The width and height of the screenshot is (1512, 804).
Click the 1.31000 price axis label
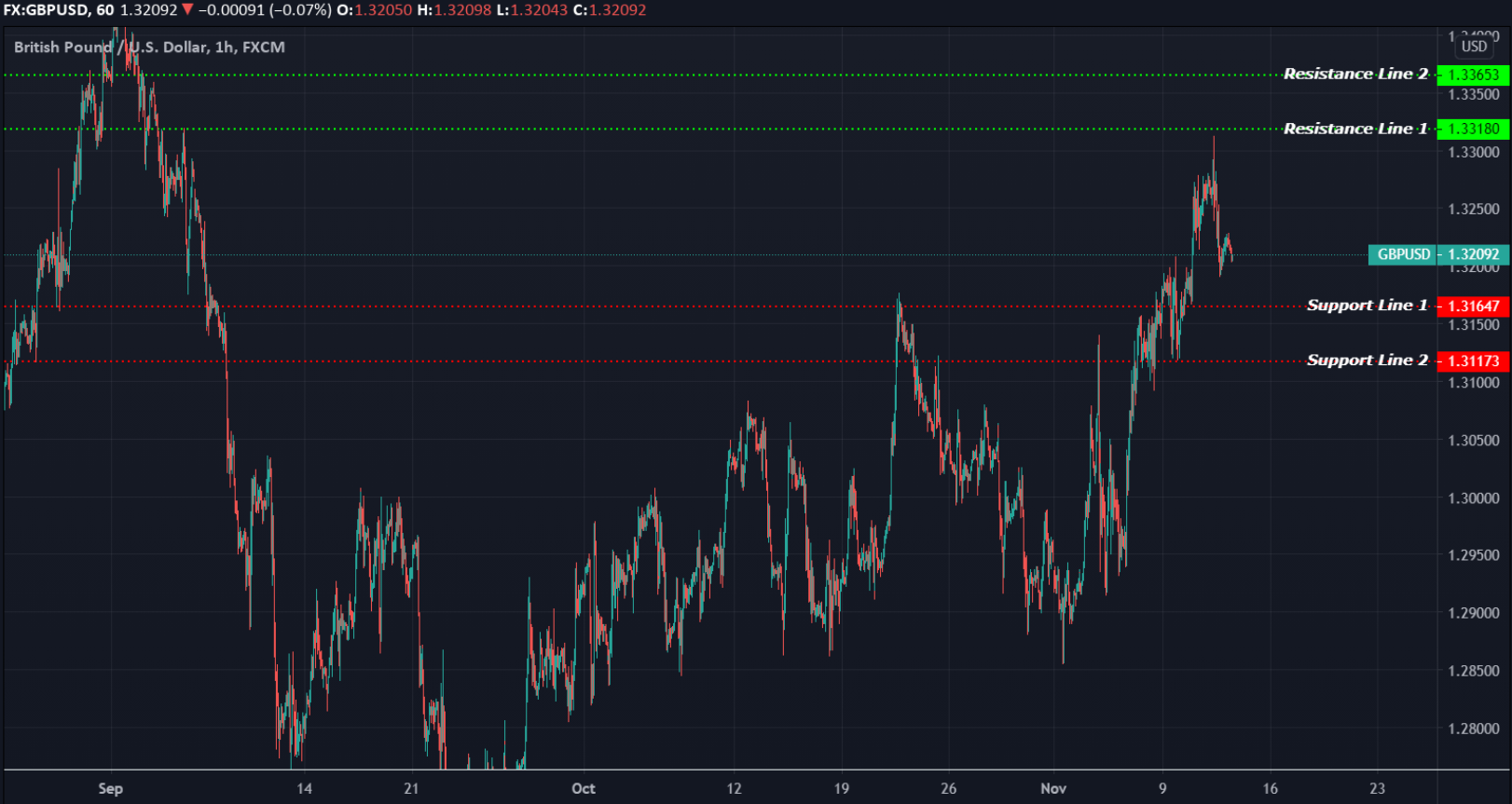point(1474,383)
